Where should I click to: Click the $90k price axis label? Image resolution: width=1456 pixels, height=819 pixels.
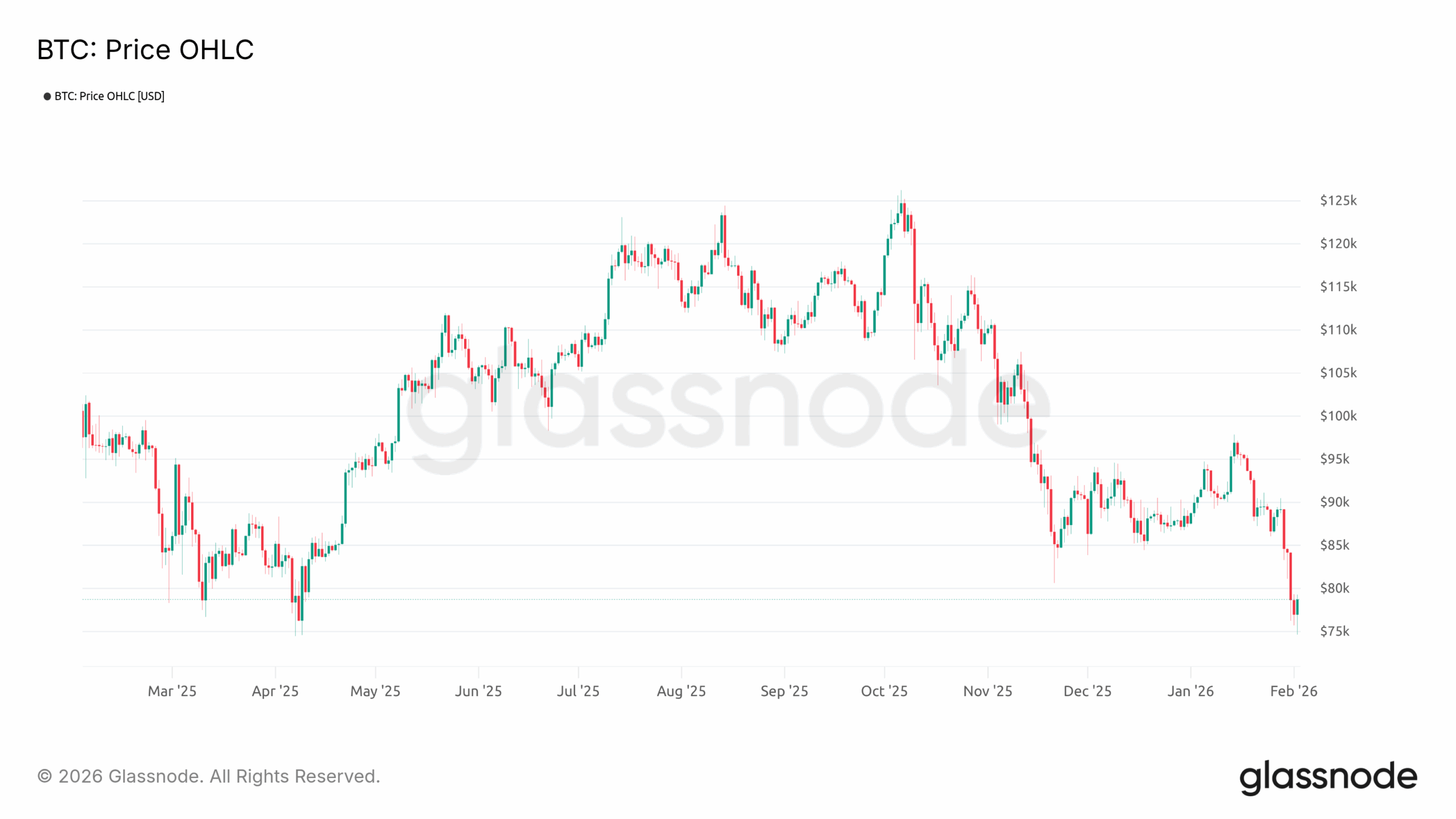coord(1334,502)
